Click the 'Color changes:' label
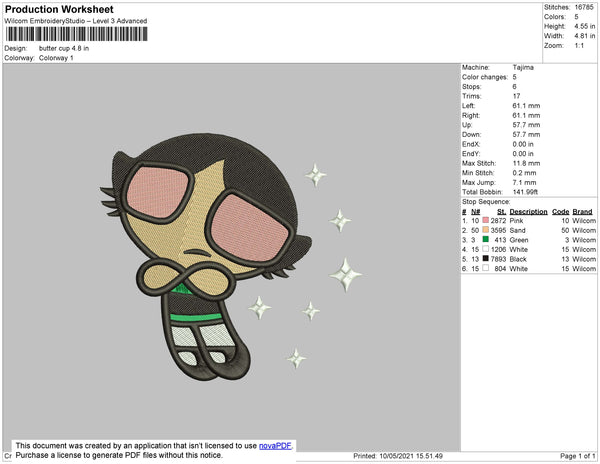 [x=485, y=77]
